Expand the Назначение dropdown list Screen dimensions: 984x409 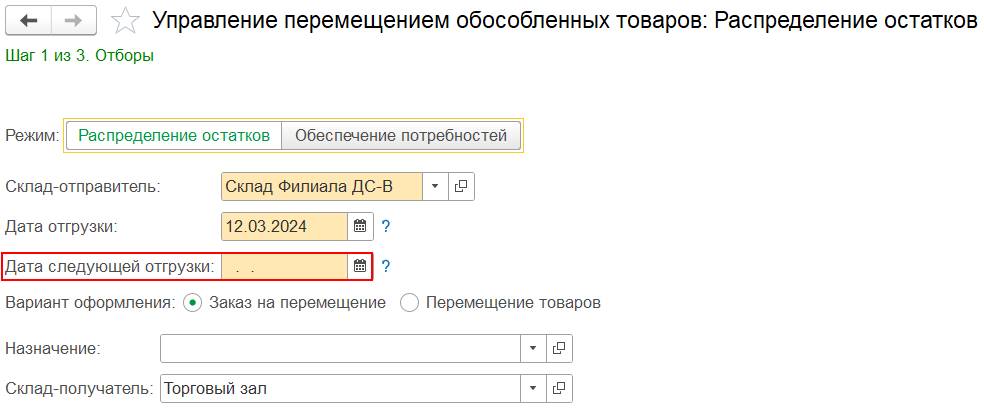533,348
